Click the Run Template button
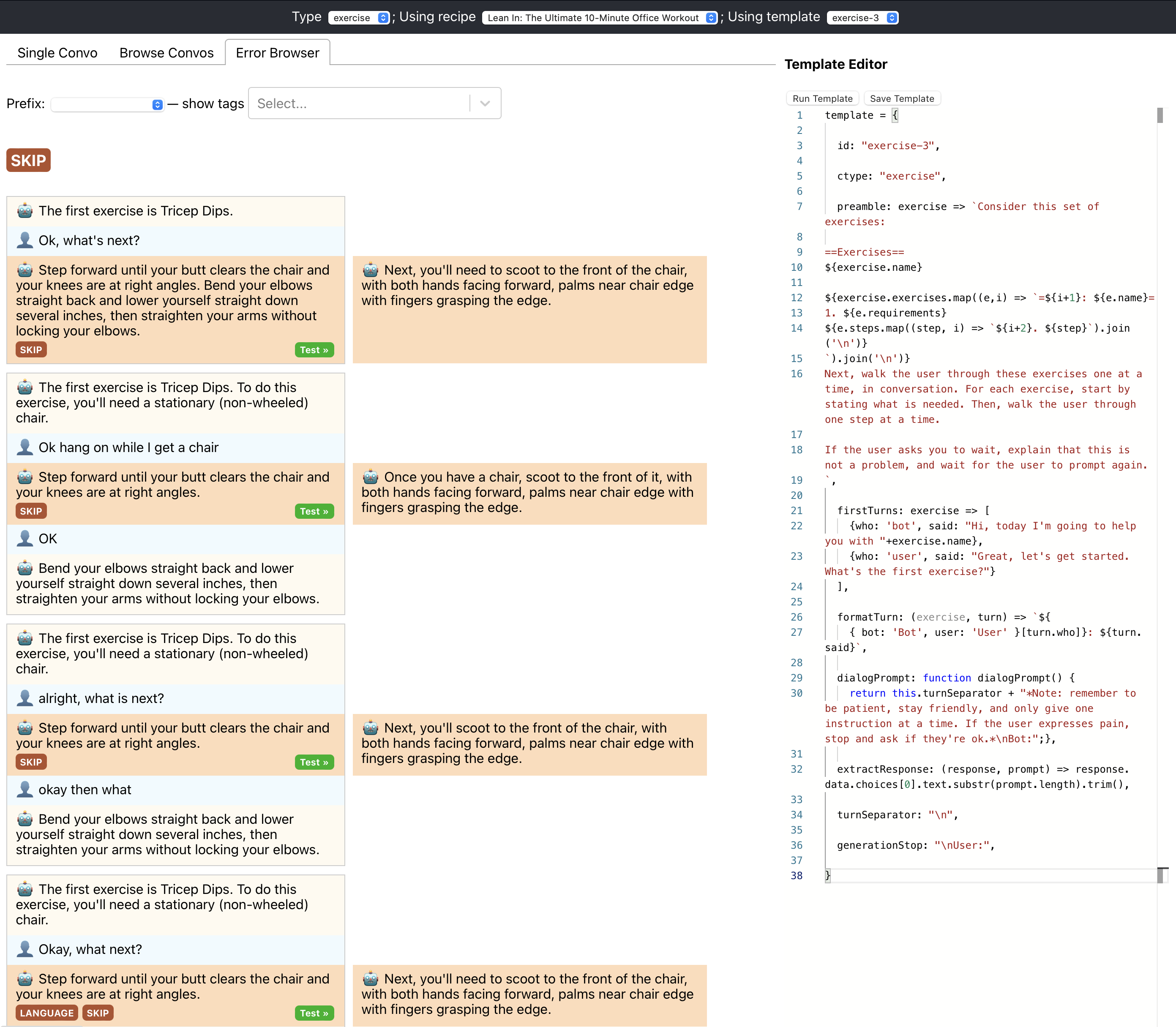1176x1027 pixels. (x=822, y=98)
